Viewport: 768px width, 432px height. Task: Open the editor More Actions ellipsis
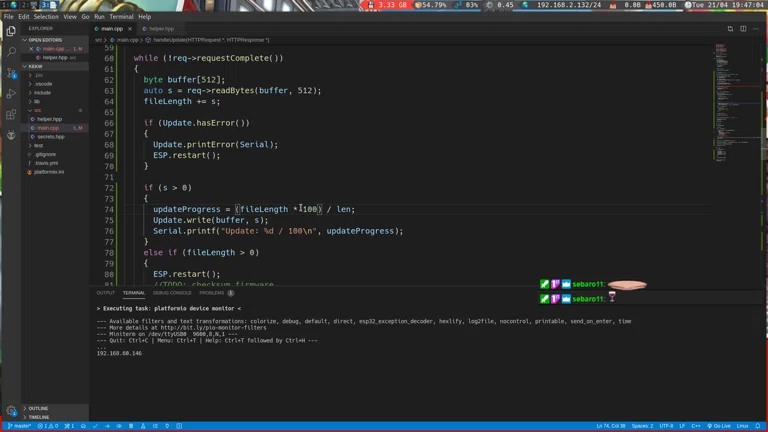756,29
